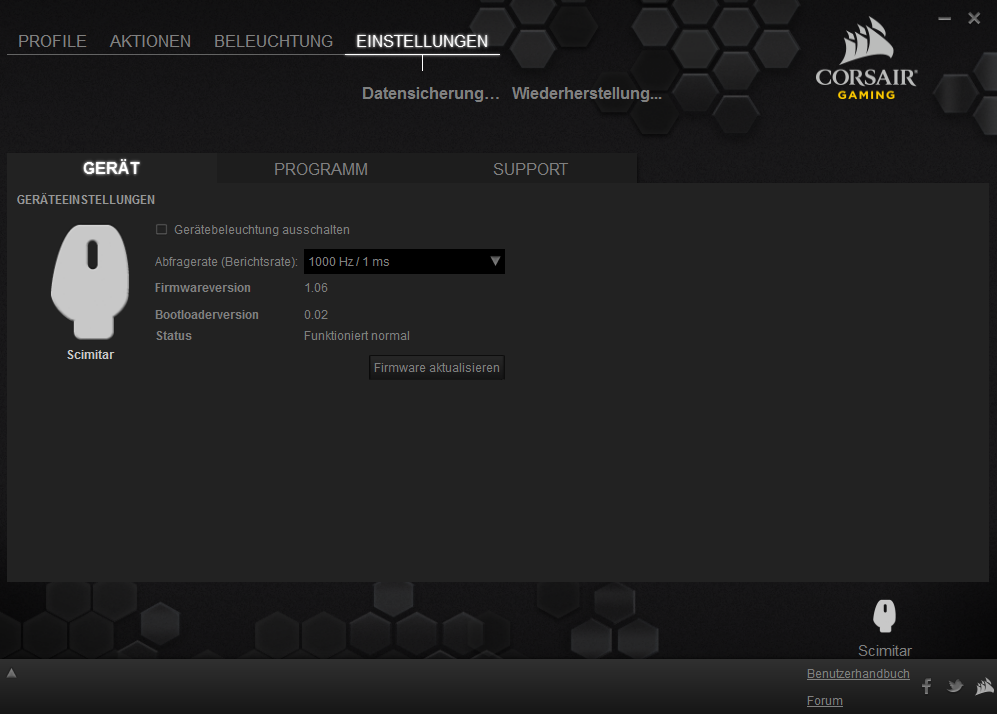Click the Firmwareversion label
Viewport: 997px width, 714px height.
203,288
